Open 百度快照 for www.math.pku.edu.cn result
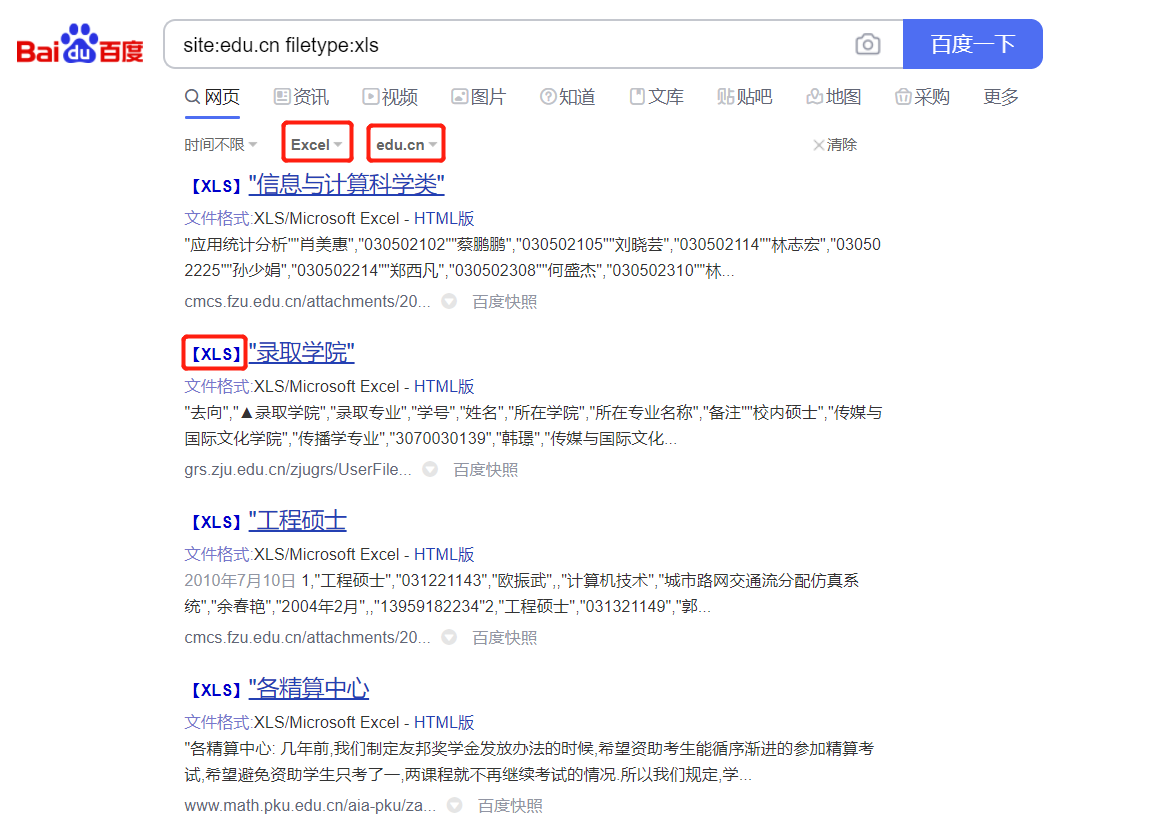This screenshot has width=1160, height=835. (x=510, y=805)
